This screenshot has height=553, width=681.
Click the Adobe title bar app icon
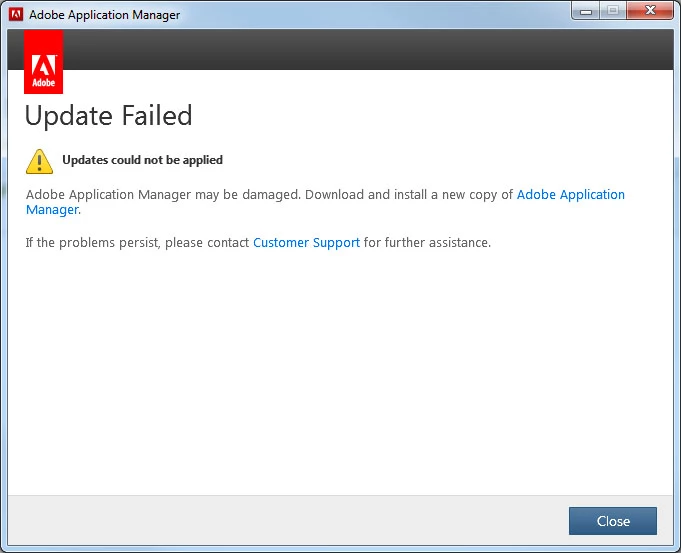pos(16,14)
